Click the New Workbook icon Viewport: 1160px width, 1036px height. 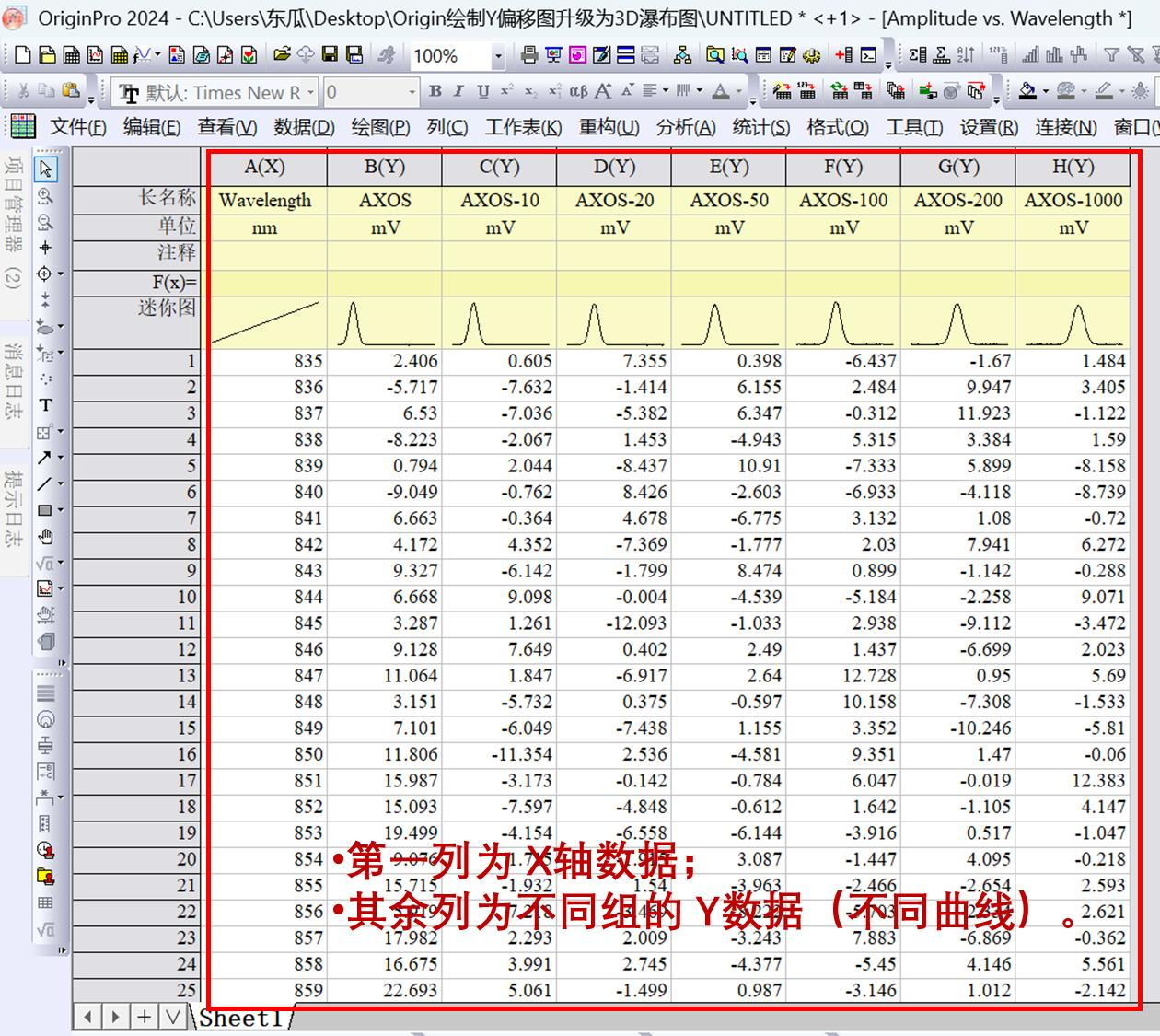tap(72, 56)
